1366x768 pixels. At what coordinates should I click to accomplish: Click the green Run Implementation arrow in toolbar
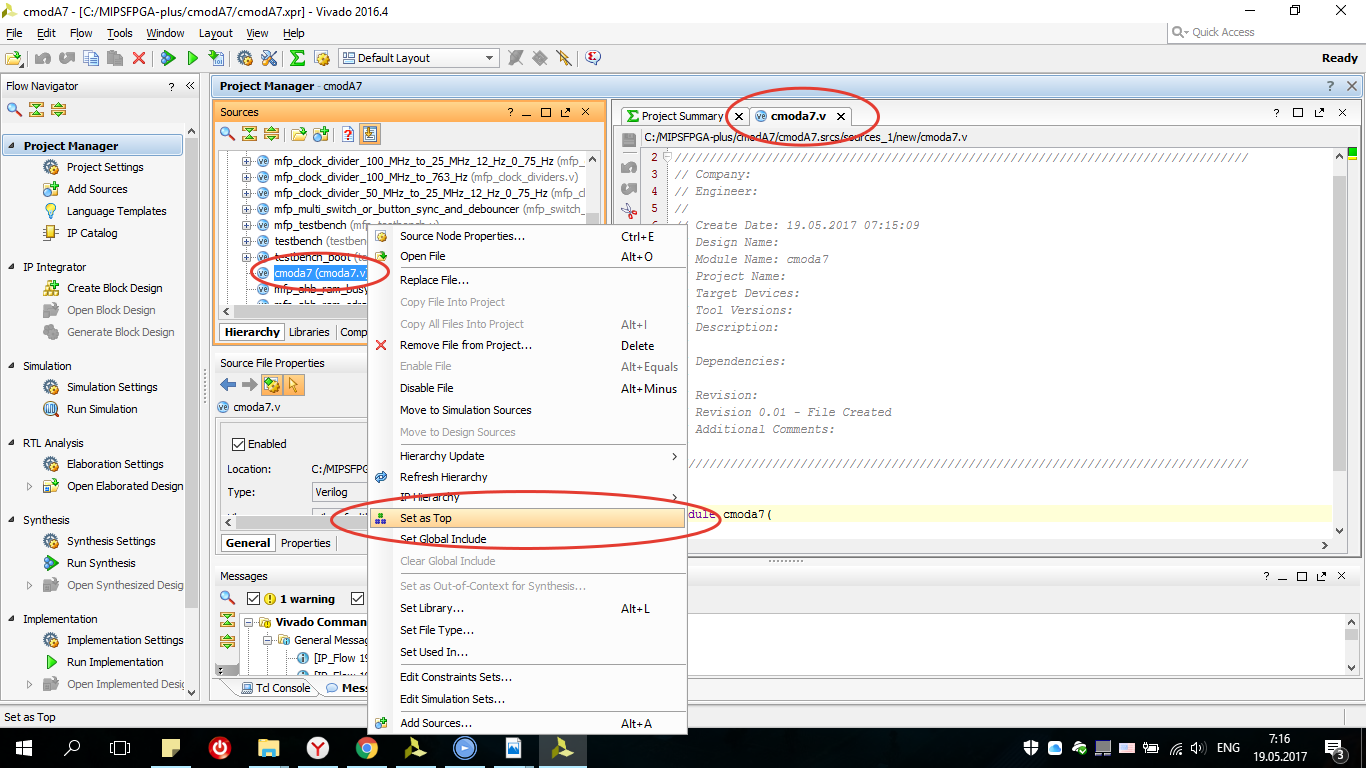[x=193, y=59]
